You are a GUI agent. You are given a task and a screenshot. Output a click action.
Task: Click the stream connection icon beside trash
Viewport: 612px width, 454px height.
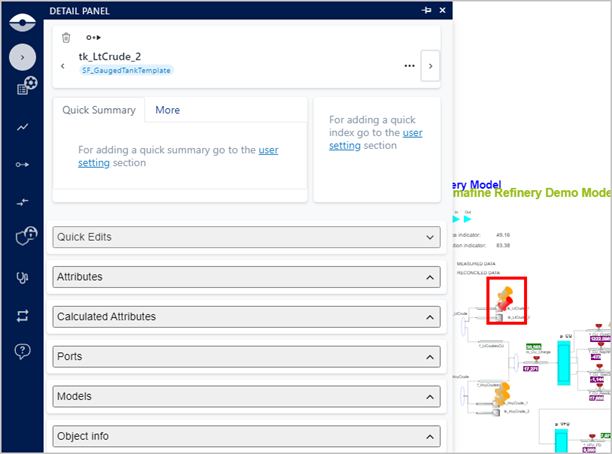(x=94, y=37)
